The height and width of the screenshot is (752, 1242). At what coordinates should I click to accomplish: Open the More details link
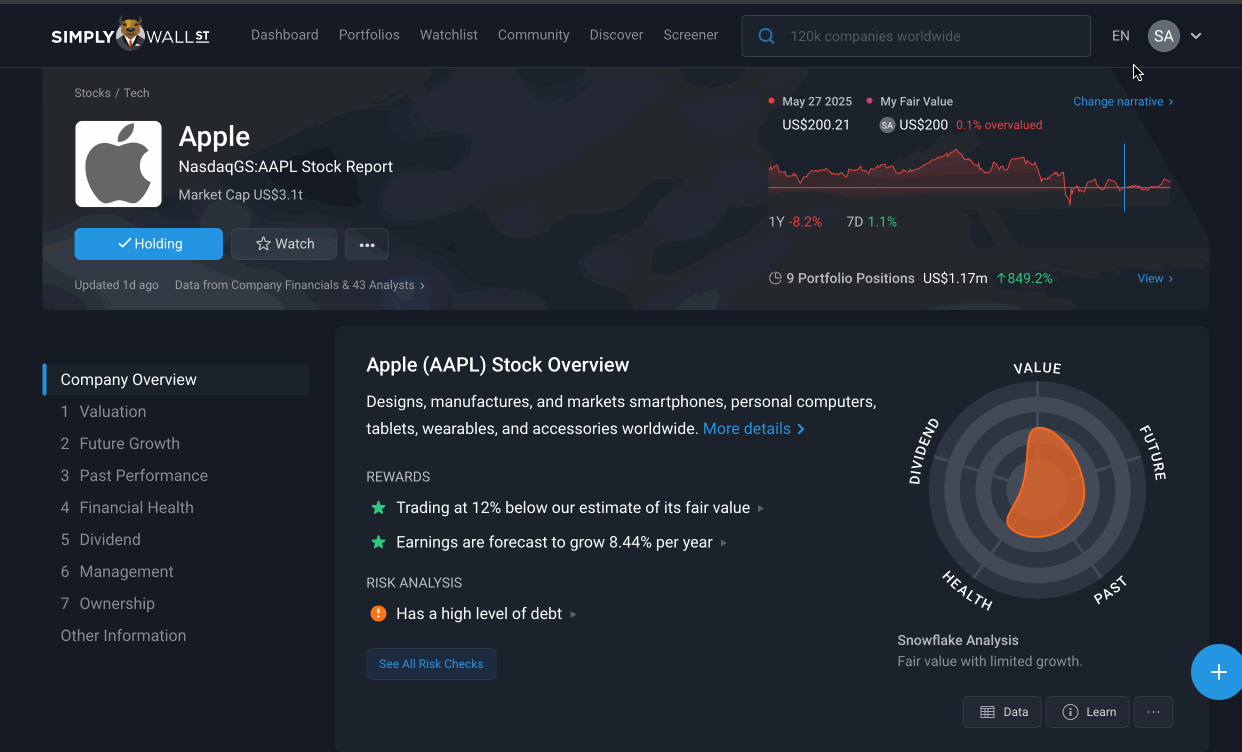[x=754, y=428]
